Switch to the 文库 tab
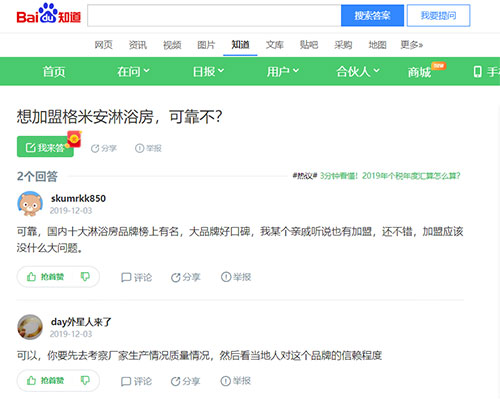The image size is (500, 400). (x=274, y=45)
